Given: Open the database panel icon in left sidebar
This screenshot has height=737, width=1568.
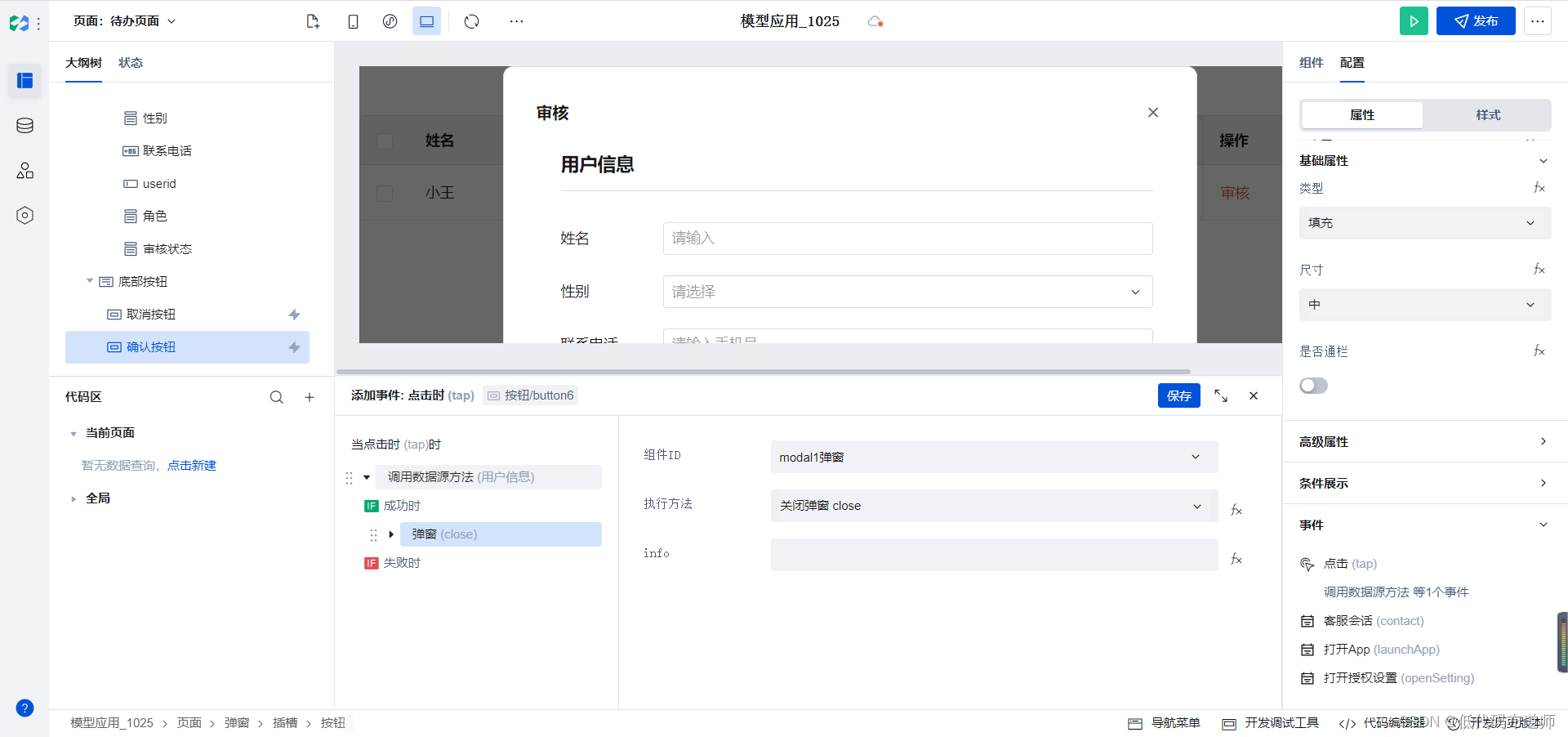Looking at the screenshot, I should coord(24,125).
